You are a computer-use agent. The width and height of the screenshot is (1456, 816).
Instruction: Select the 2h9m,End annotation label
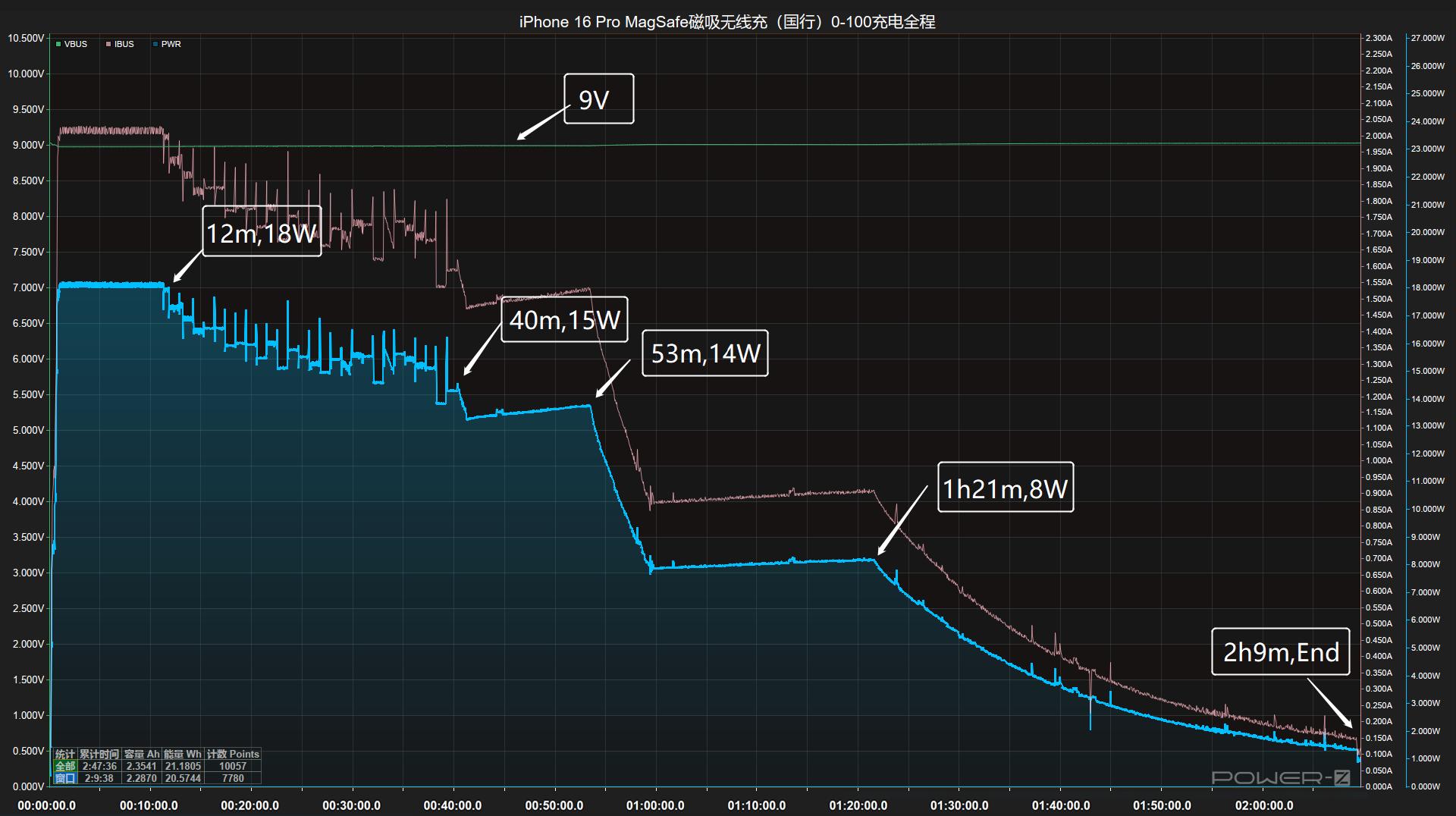pos(1280,651)
